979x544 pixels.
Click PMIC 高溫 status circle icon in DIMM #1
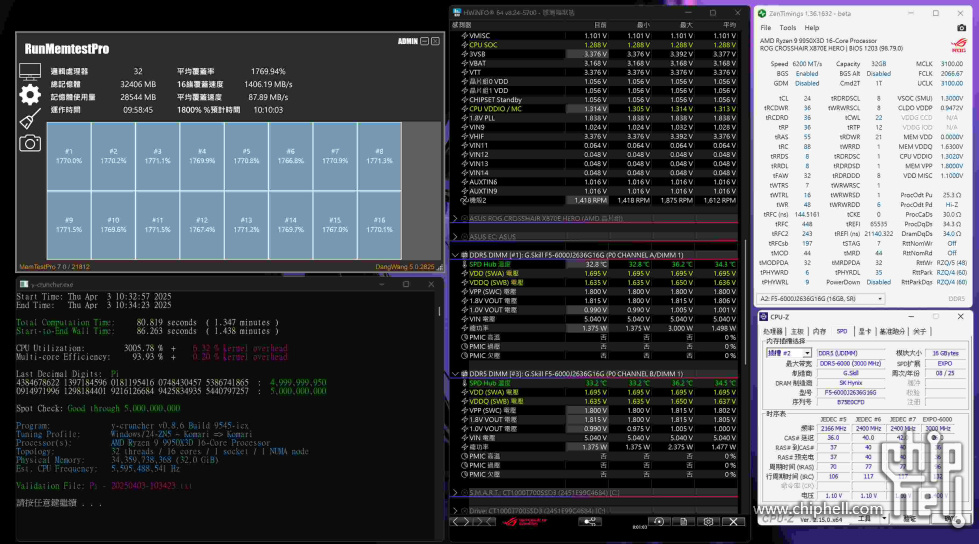pos(465,337)
